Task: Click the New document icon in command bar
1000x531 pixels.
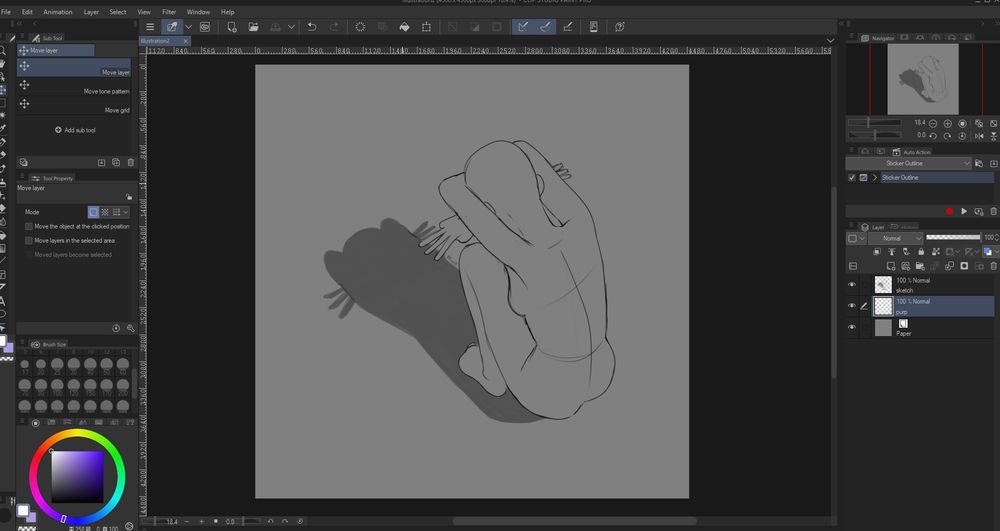Action: tap(232, 27)
